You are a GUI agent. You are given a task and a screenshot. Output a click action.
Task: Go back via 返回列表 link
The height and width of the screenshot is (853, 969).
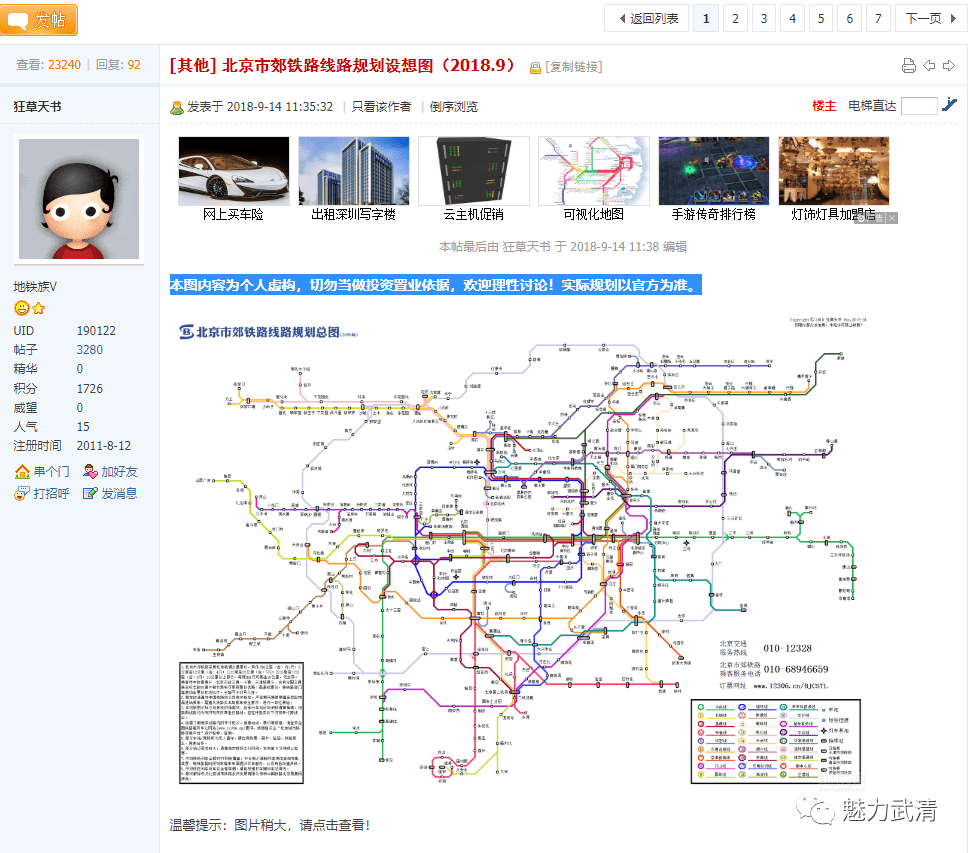click(648, 19)
